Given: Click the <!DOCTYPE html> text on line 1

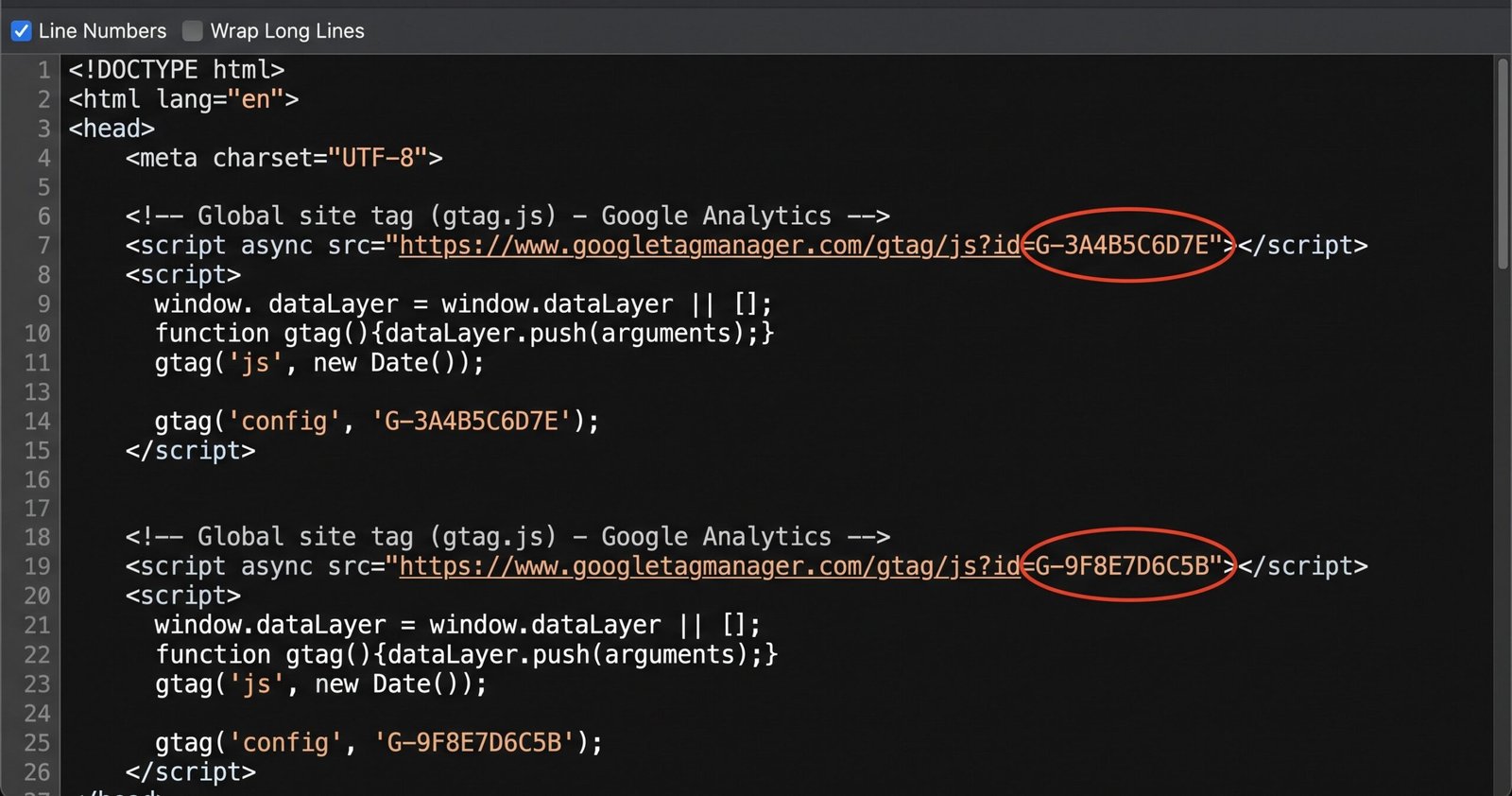Looking at the screenshot, I should (177, 70).
